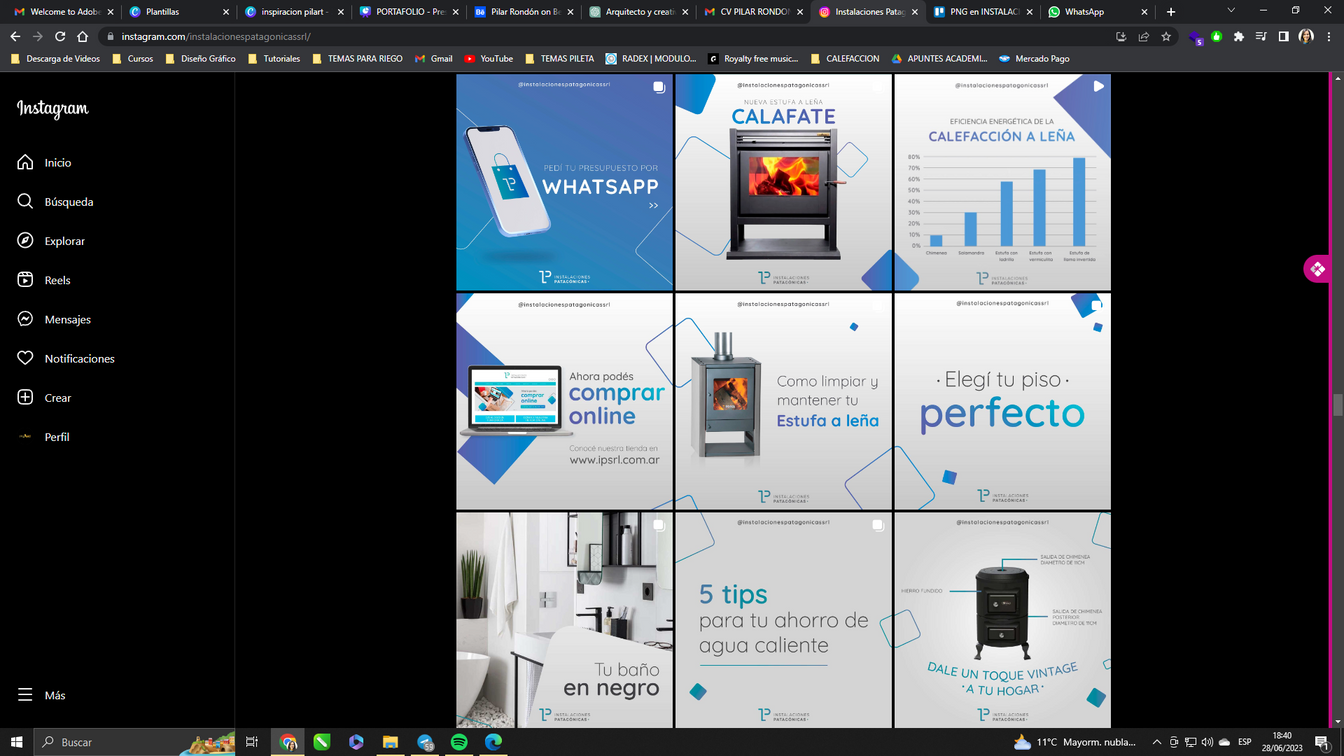Show hidden system tray icons chevron
The image size is (1344, 756).
pos(1157,742)
